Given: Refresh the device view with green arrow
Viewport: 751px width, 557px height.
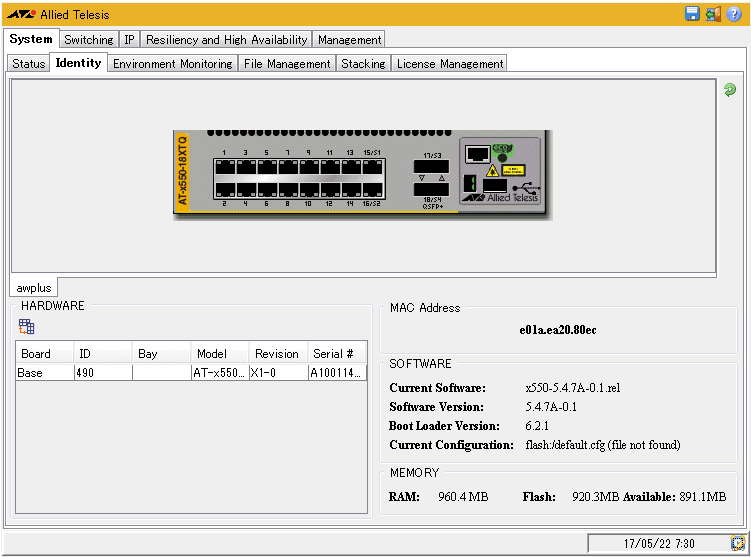Looking at the screenshot, I should click(730, 90).
